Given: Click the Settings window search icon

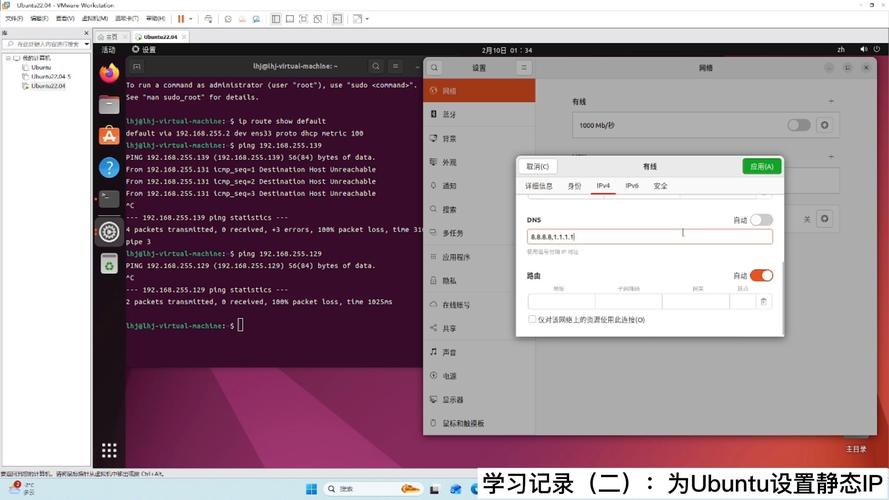Looking at the screenshot, I should [434, 67].
